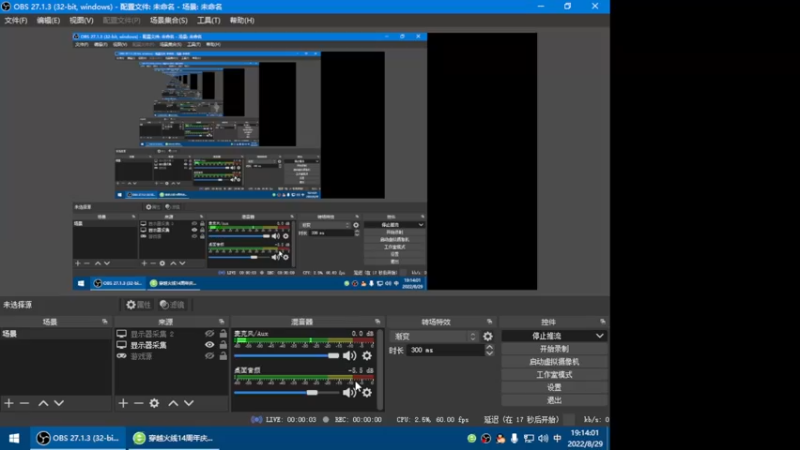
Task: Open the 麦克风/Aux audio settings gear
Action: [367, 356]
